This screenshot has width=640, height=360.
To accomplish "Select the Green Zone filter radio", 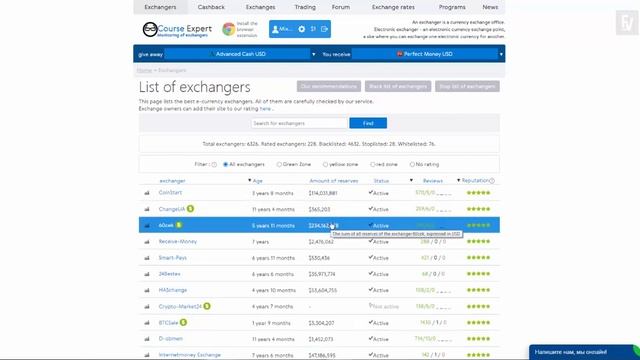I will click(x=279, y=164).
